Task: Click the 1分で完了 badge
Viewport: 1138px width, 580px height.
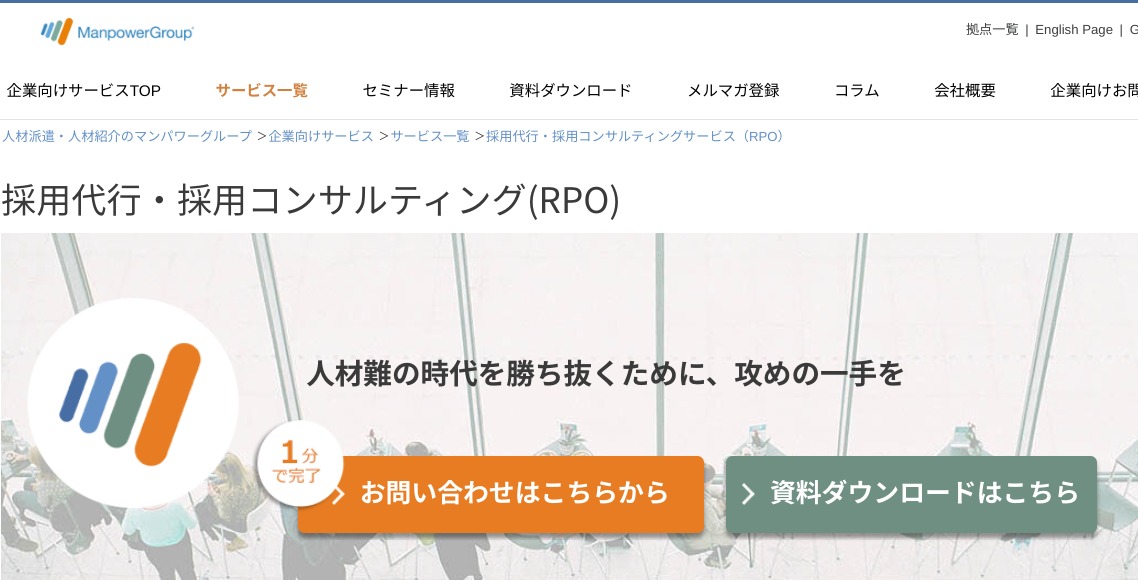Action: 299,465
